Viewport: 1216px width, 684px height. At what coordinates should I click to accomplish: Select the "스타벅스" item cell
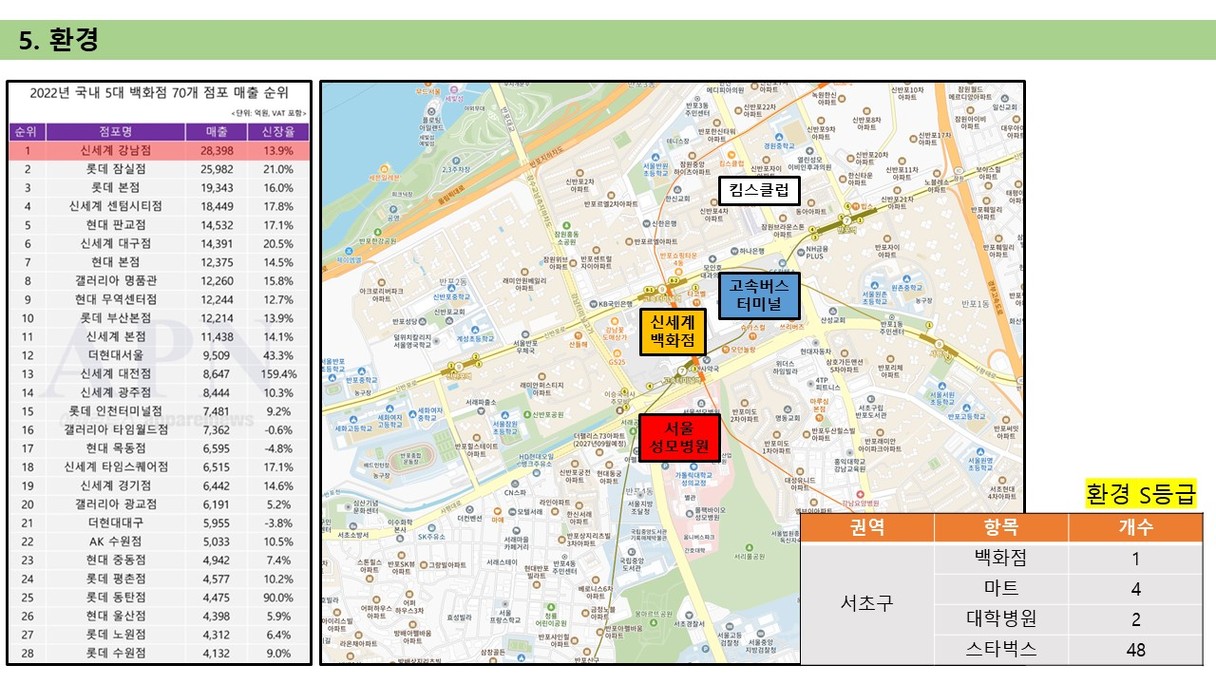pos(1000,649)
